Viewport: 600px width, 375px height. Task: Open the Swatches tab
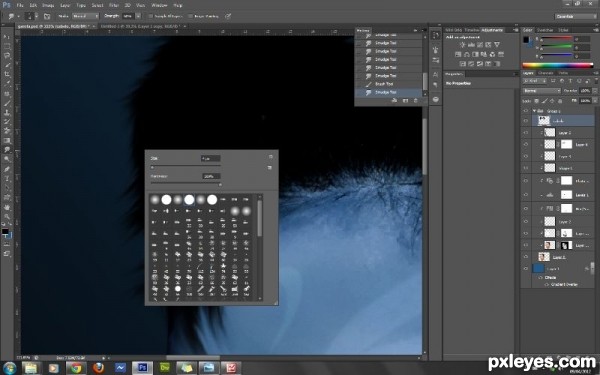(x=545, y=30)
